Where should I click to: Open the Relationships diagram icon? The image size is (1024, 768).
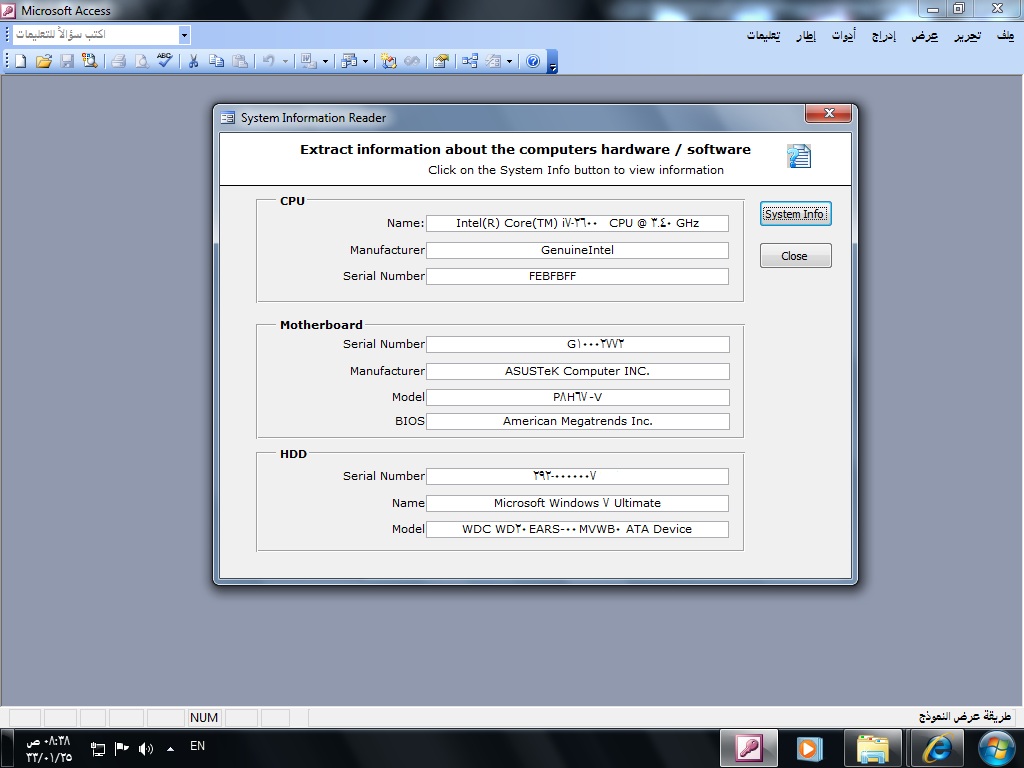[x=470, y=61]
